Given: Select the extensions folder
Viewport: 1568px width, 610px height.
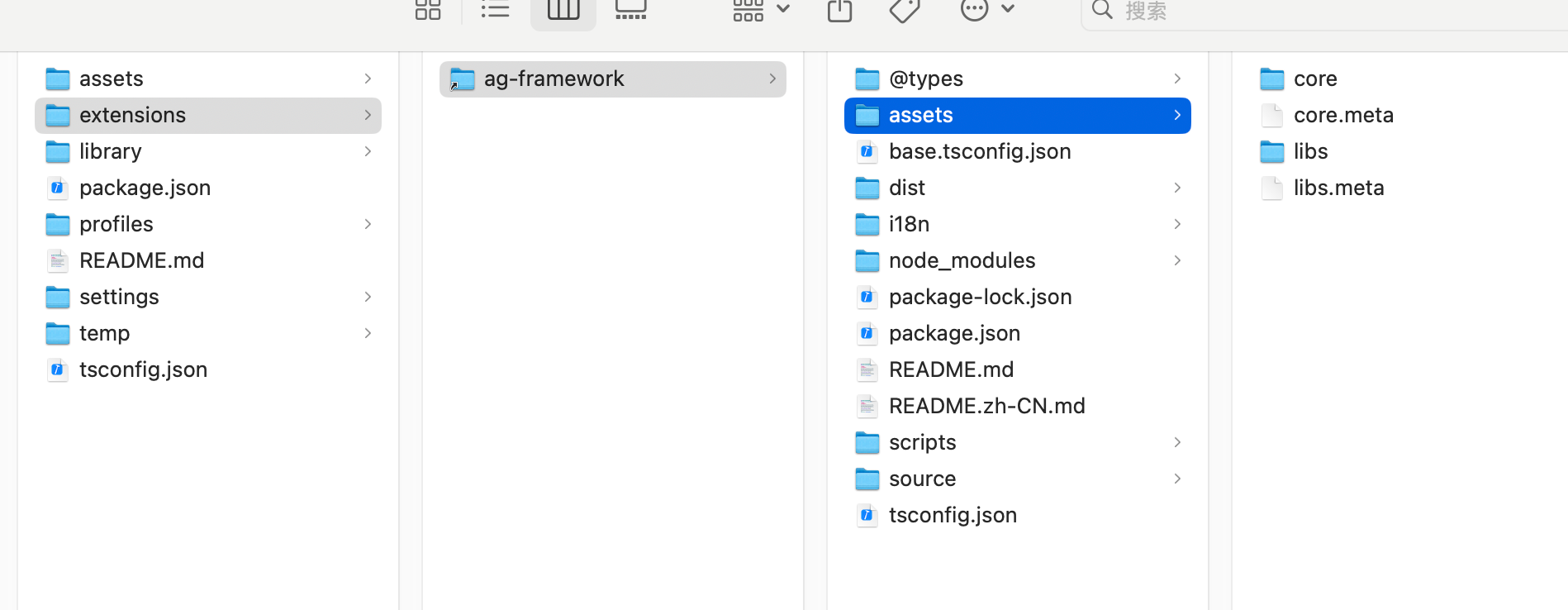Looking at the screenshot, I should (x=132, y=115).
